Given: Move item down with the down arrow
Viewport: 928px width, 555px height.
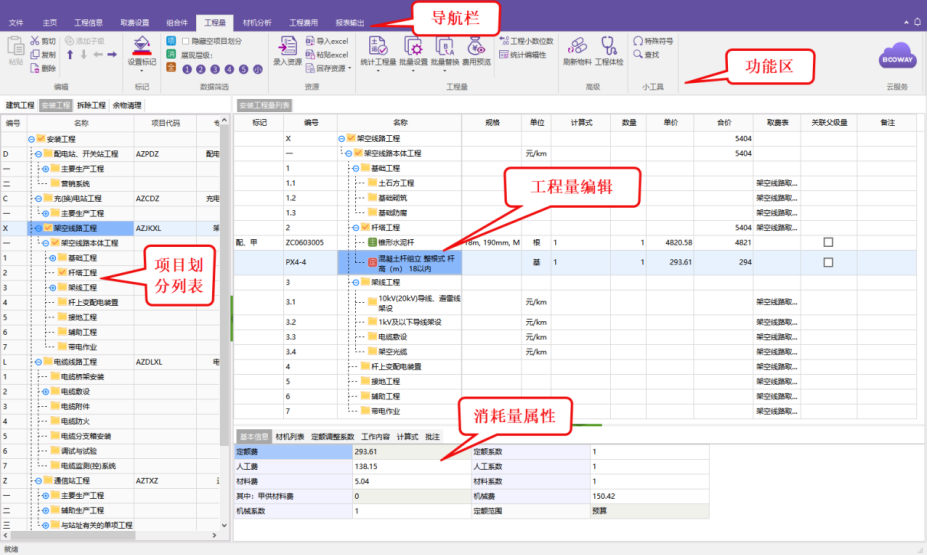Looking at the screenshot, I should point(83,54).
